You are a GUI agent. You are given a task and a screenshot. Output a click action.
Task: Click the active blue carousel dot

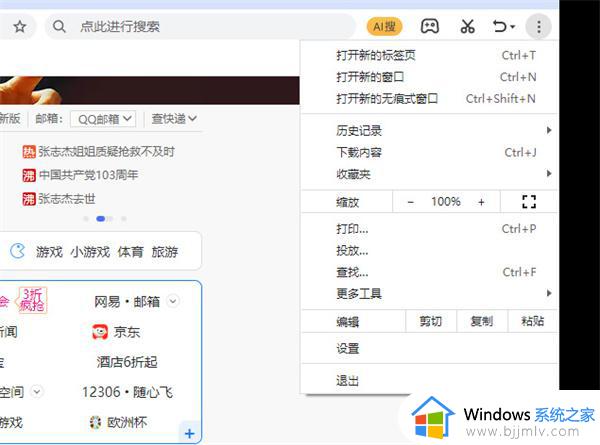coord(101,219)
